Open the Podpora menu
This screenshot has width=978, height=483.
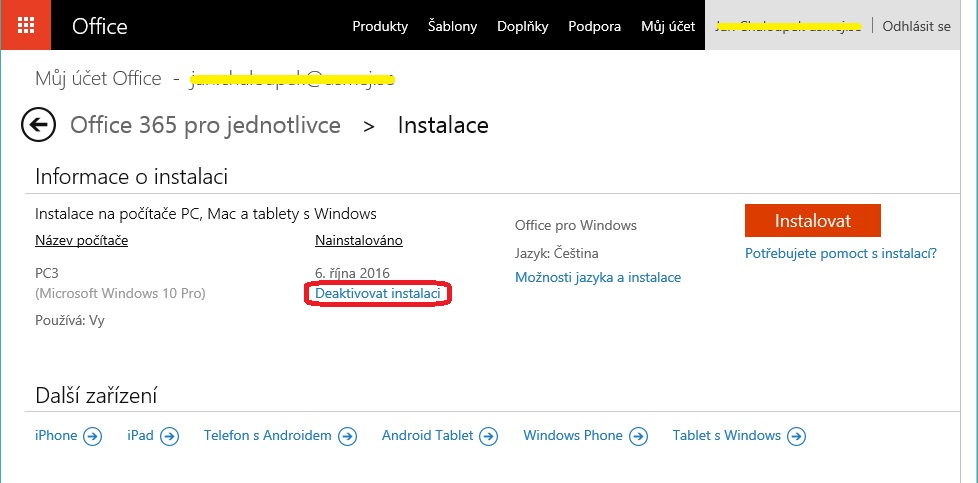594,26
